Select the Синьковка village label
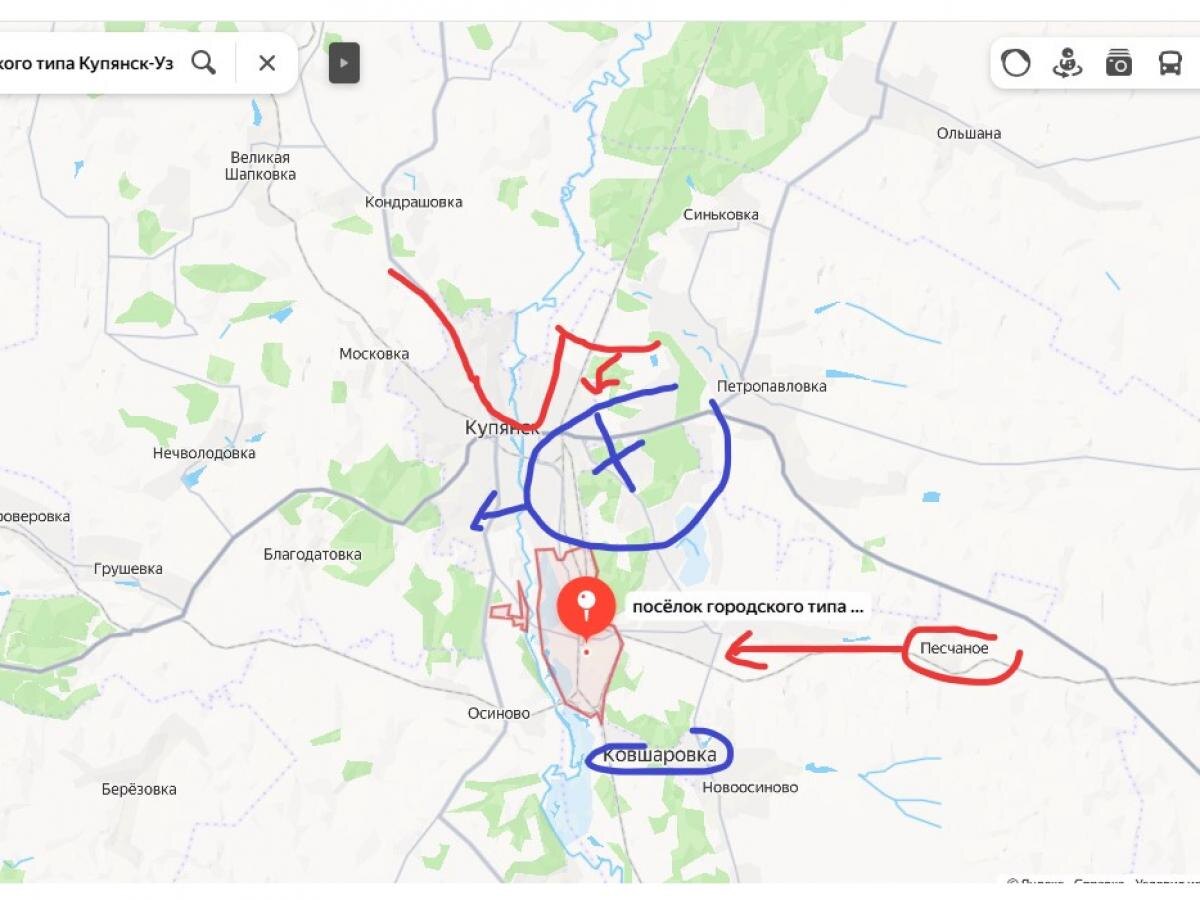Image resolution: width=1200 pixels, height=900 pixels. (x=721, y=214)
